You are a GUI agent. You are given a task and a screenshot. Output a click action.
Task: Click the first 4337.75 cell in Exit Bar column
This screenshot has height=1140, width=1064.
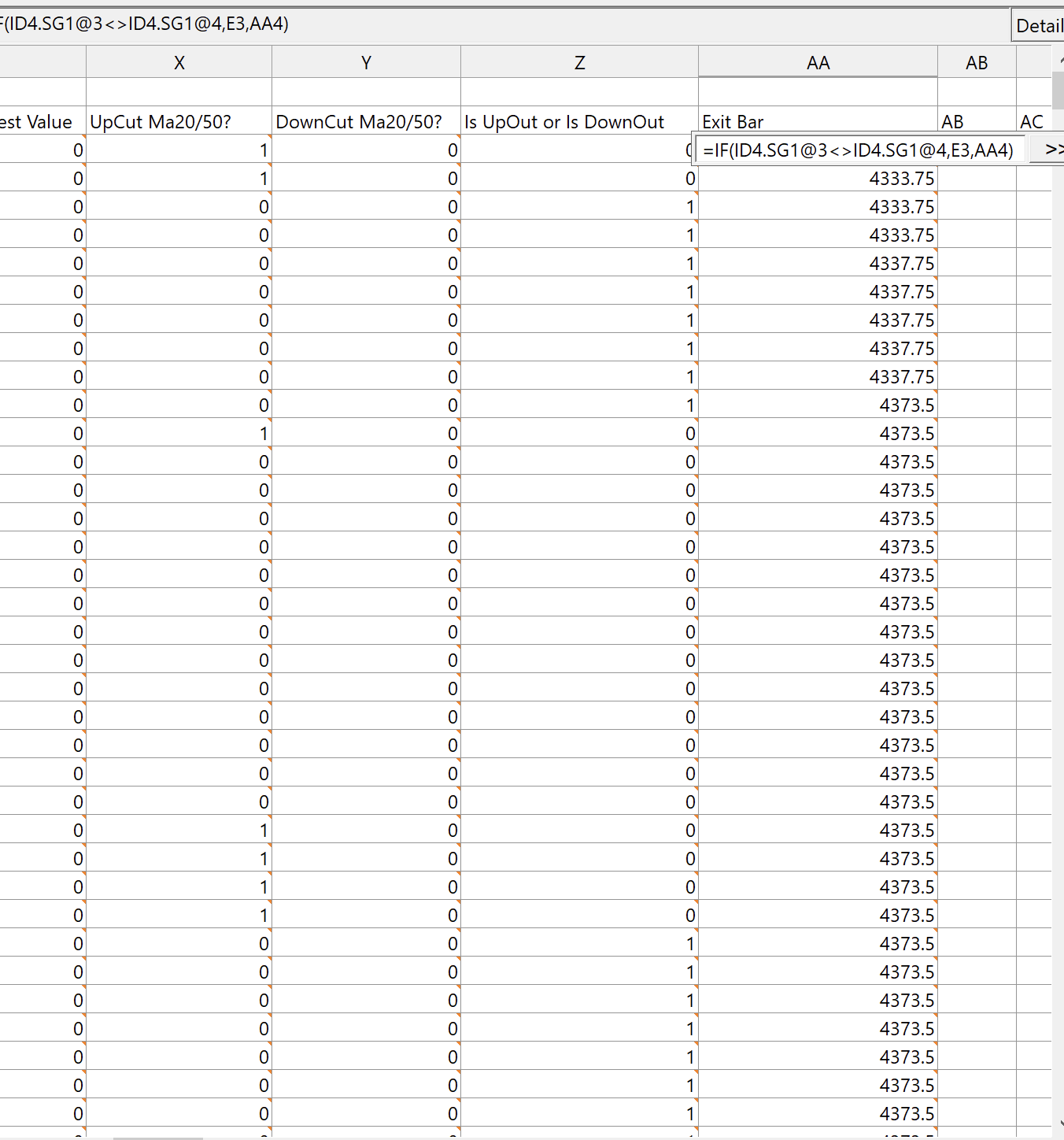click(818, 263)
